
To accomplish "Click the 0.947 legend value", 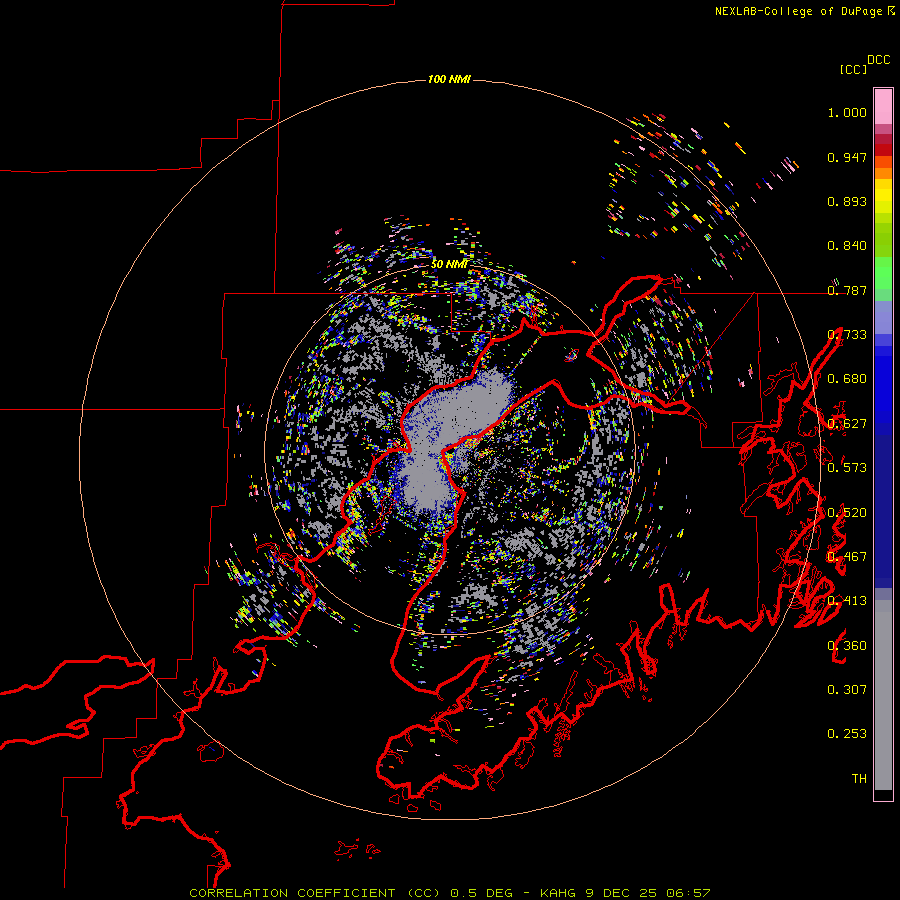I will point(847,157).
